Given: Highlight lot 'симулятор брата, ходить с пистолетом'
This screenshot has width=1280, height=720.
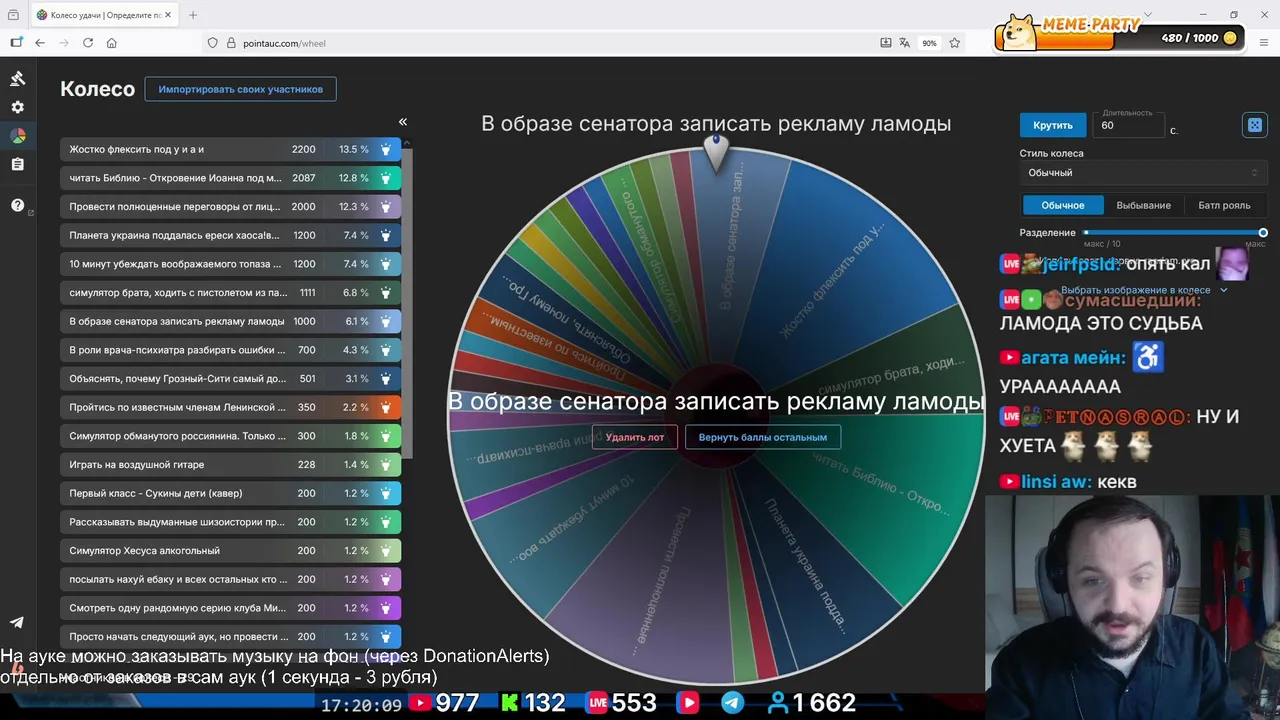Looking at the screenshot, I should [386, 293].
